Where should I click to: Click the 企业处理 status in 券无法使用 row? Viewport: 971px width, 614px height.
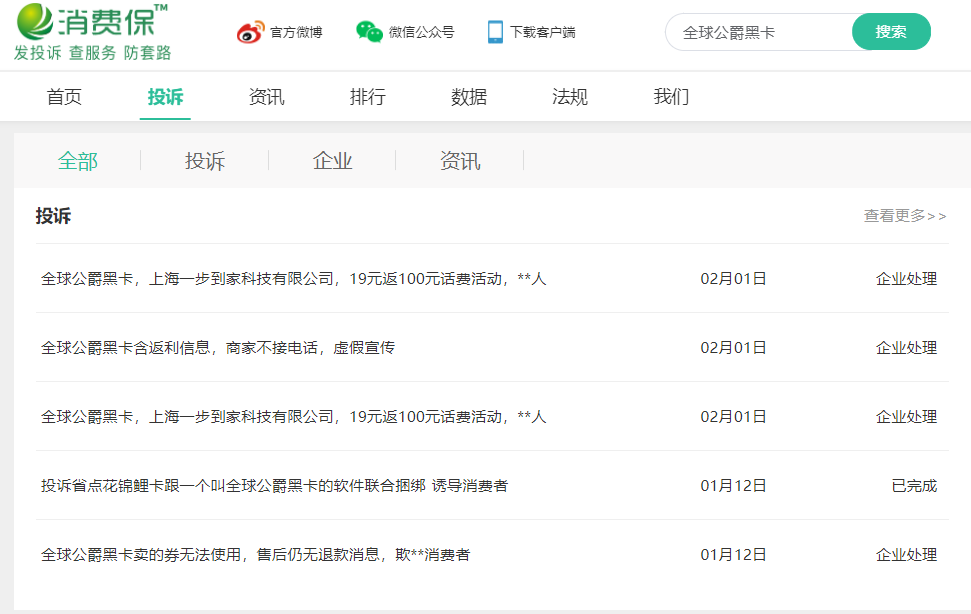(x=907, y=555)
